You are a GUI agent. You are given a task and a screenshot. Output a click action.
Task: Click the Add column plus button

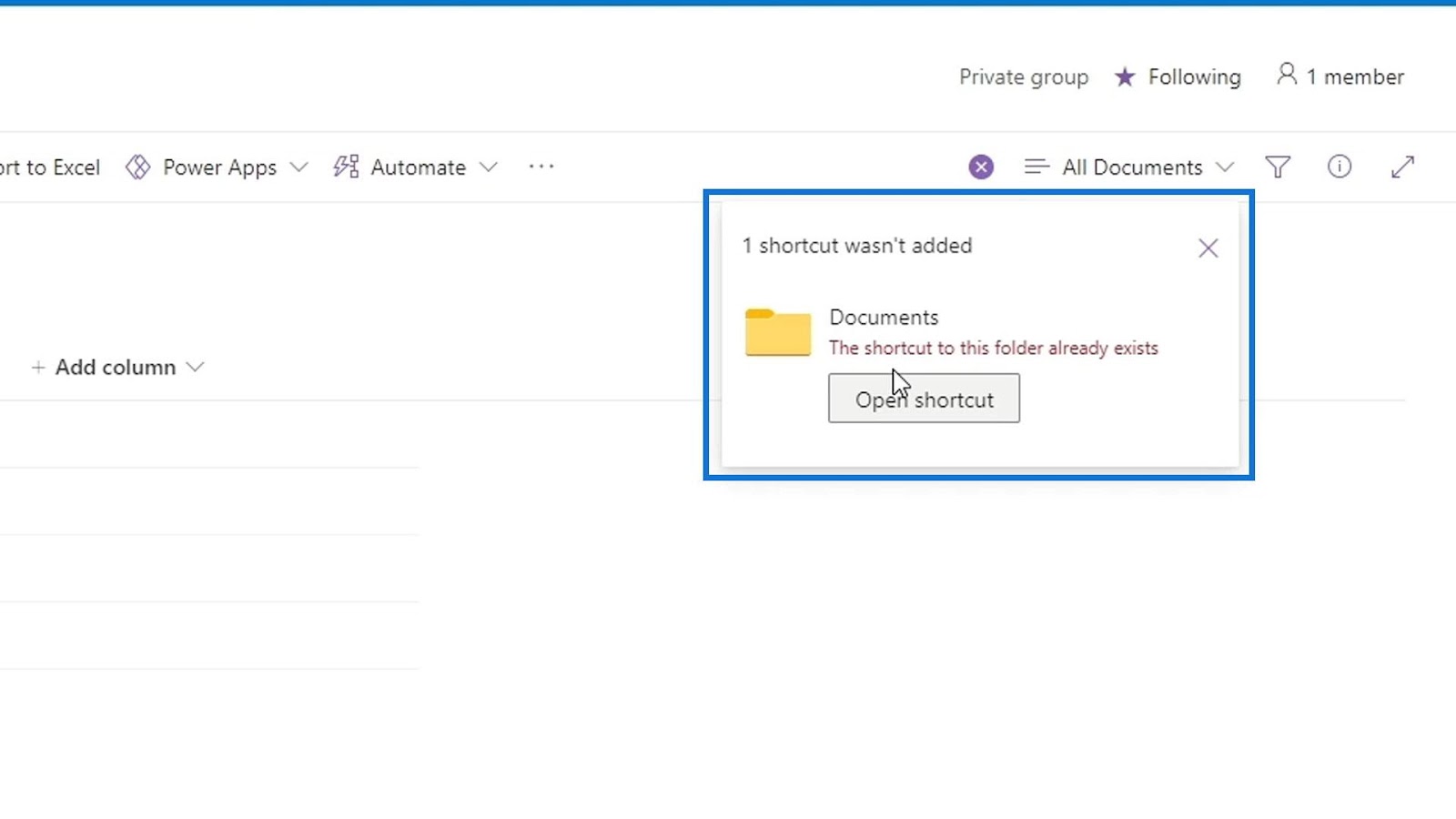[x=38, y=367]
